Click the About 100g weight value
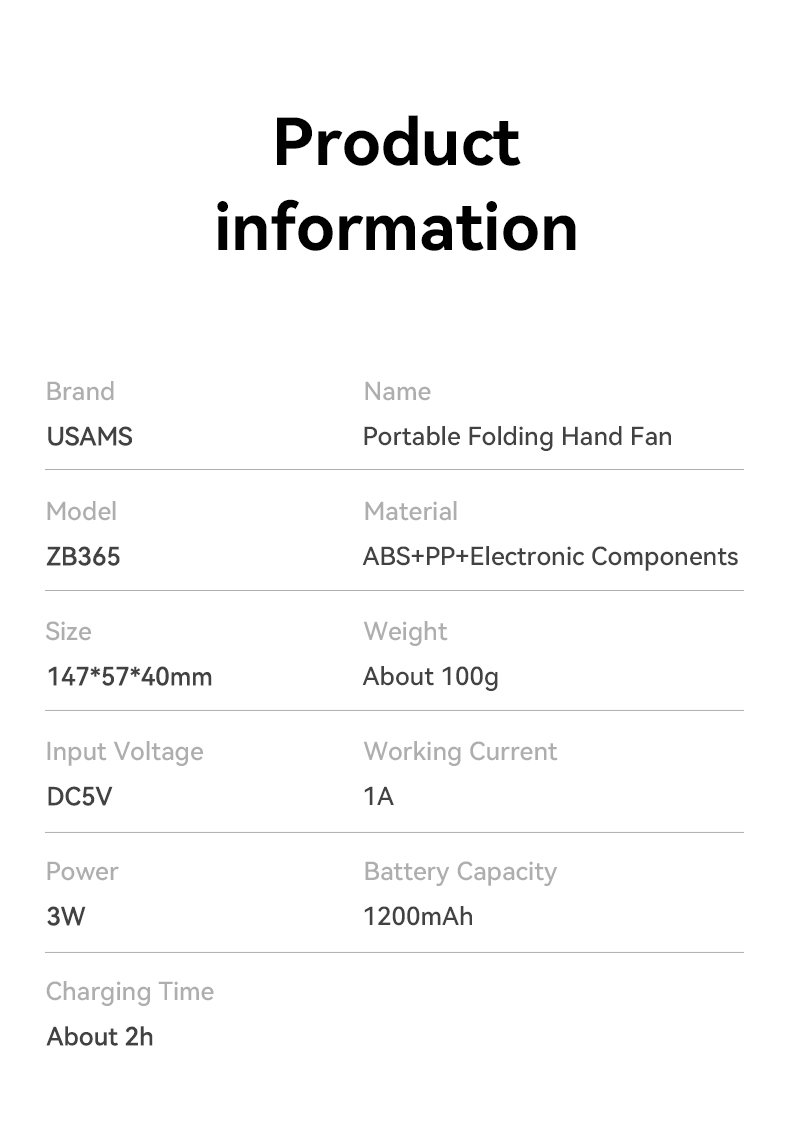Viewport: 790px width, 1136px height. pyautogui.click(x=431, y=677)
